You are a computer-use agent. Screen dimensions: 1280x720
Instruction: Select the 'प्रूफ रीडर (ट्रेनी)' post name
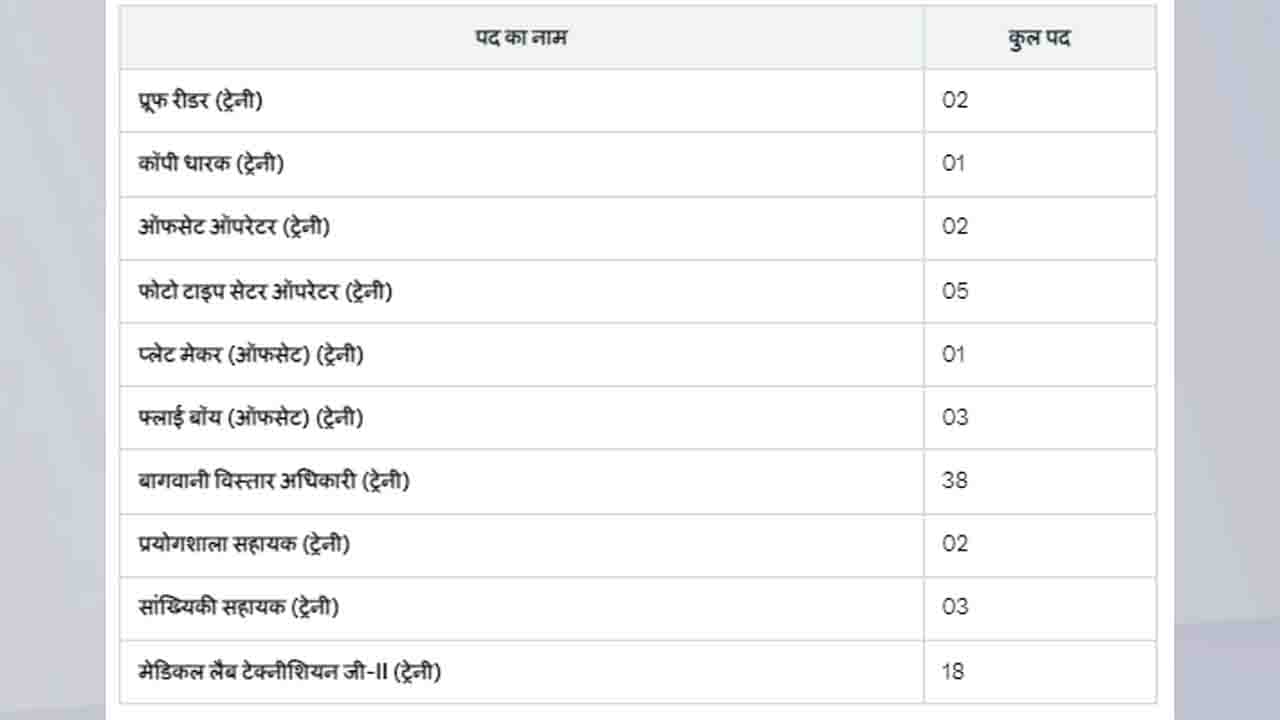point(201,100)
